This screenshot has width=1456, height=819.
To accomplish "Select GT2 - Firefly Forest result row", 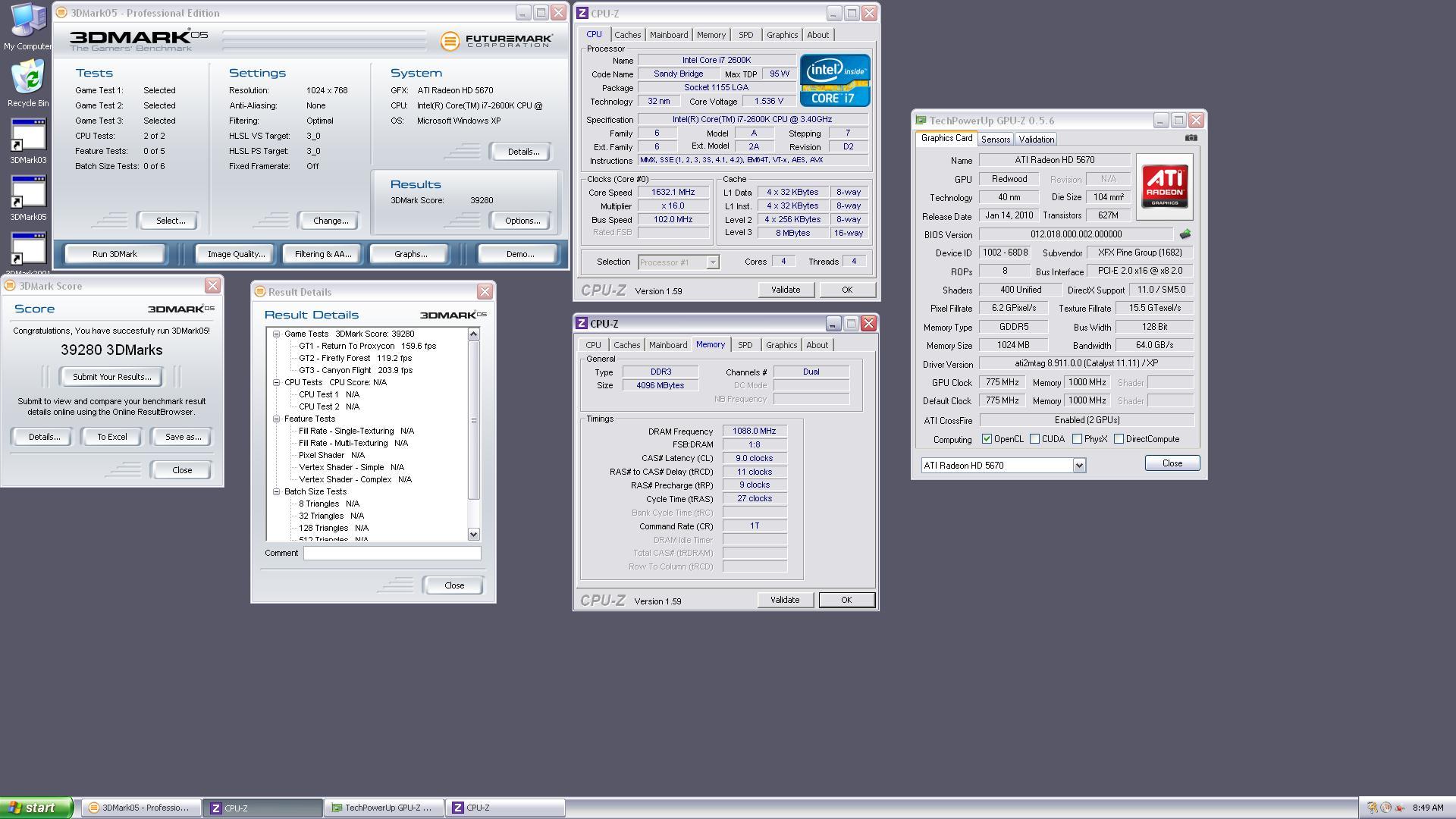I will [354, 358].
